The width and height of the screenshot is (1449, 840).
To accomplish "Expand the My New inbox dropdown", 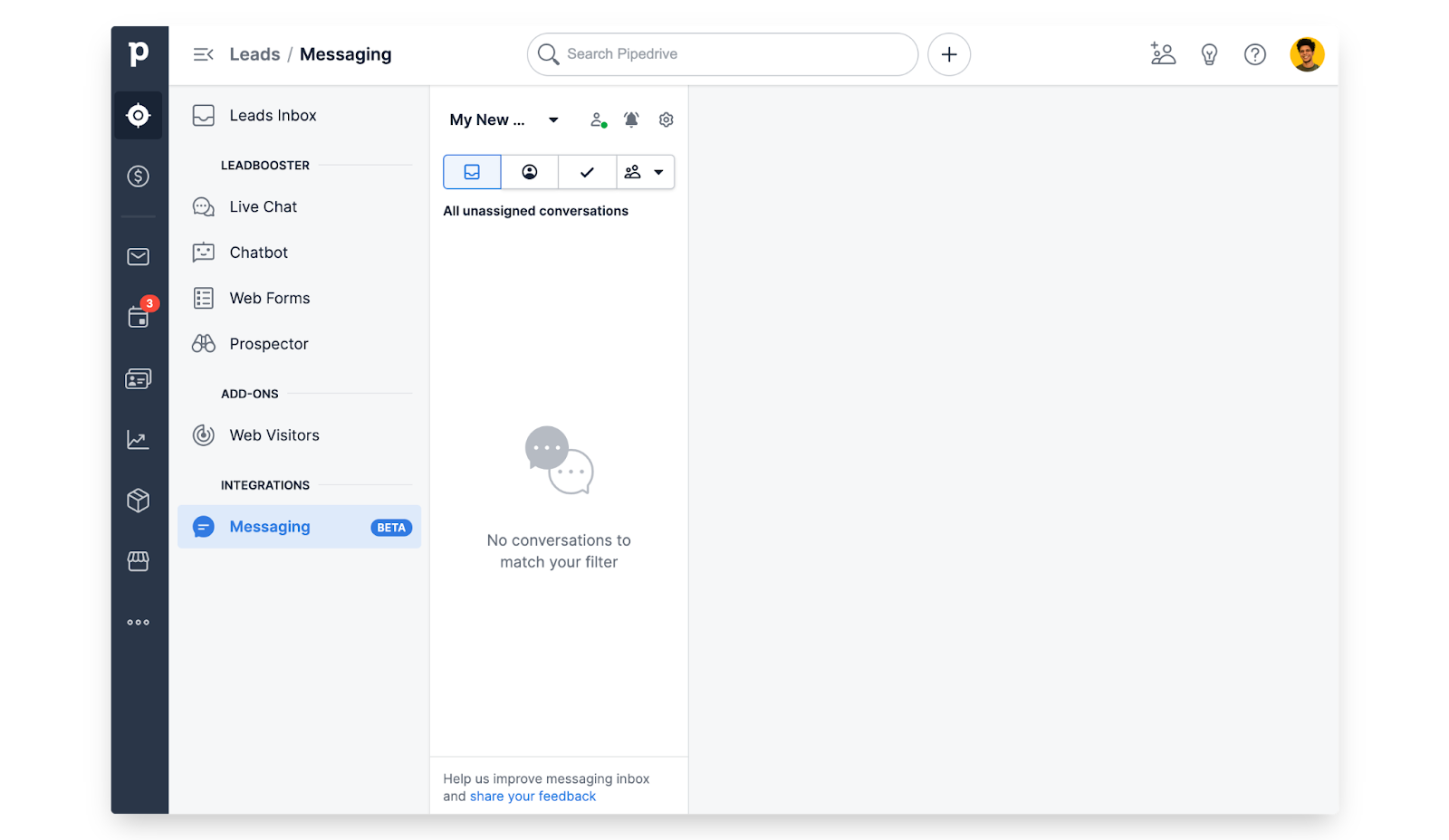I will [552, 120].
